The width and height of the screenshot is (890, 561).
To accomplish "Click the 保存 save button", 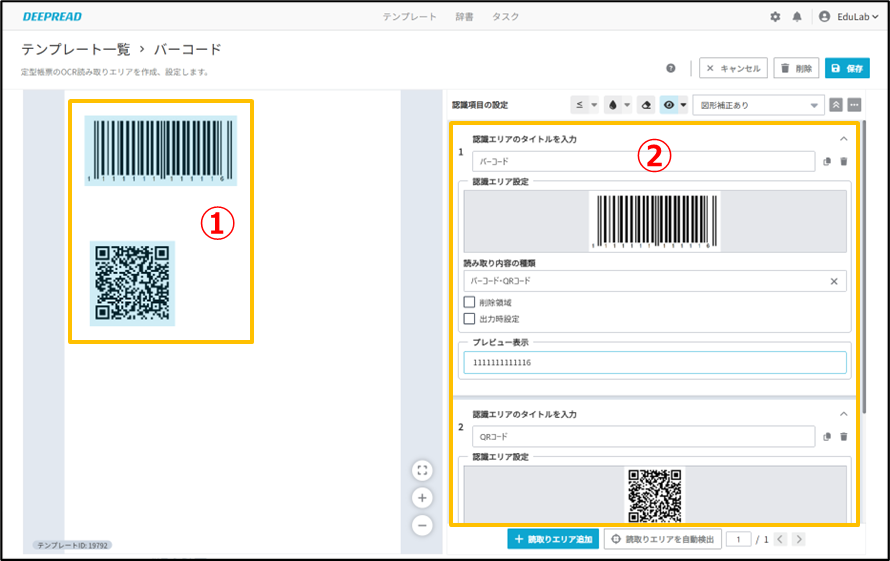I will (847, 68).
